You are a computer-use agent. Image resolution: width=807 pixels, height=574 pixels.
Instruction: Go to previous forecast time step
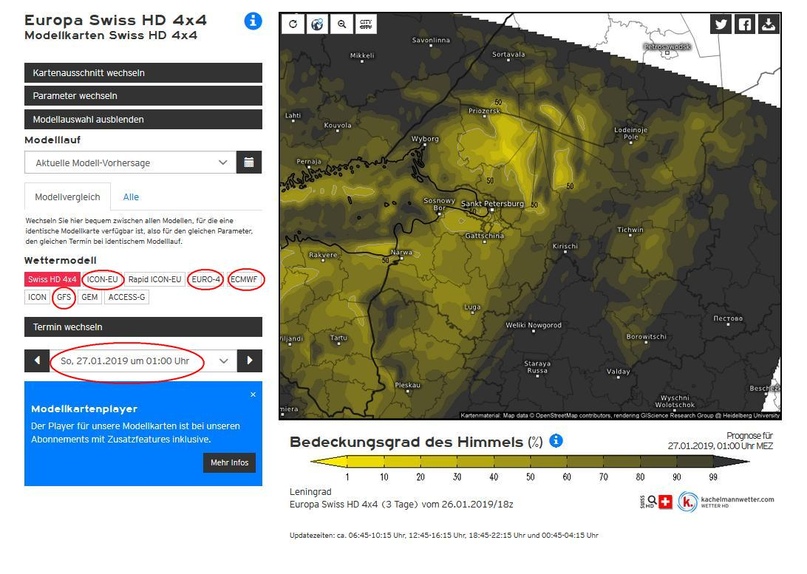point(37,361)
